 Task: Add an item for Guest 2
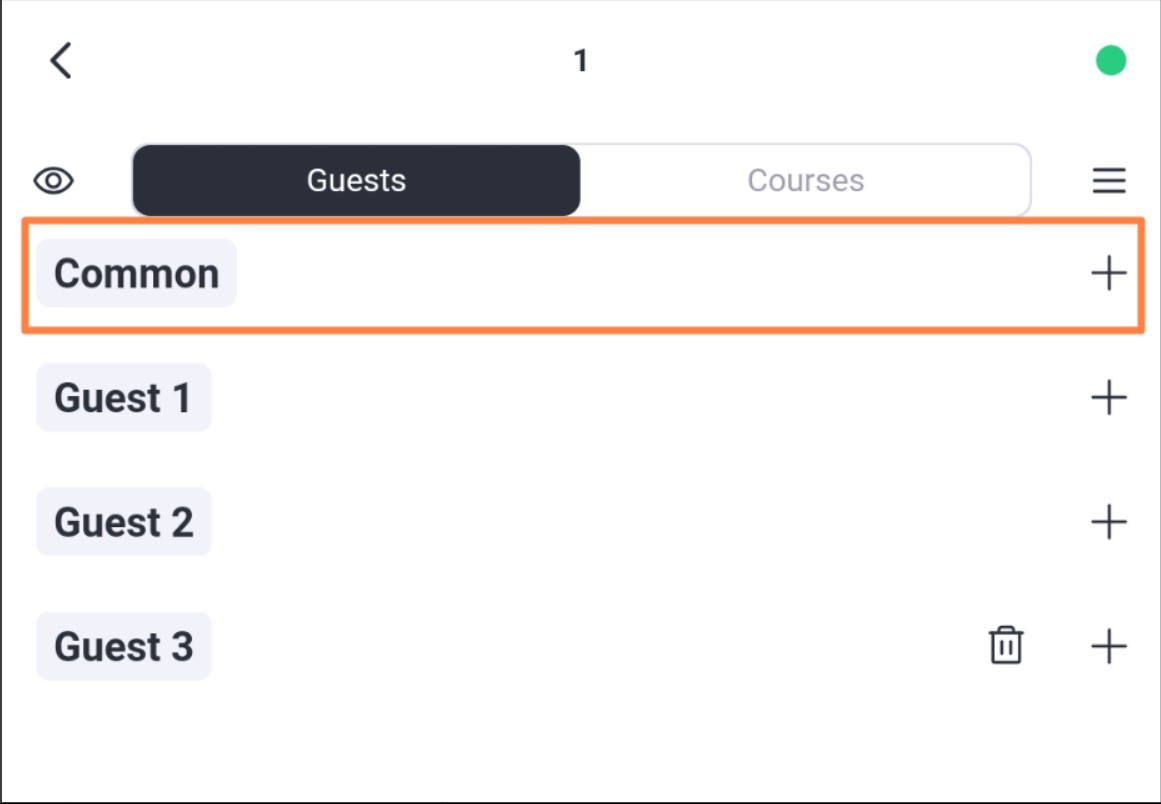tap(1108, 522)
